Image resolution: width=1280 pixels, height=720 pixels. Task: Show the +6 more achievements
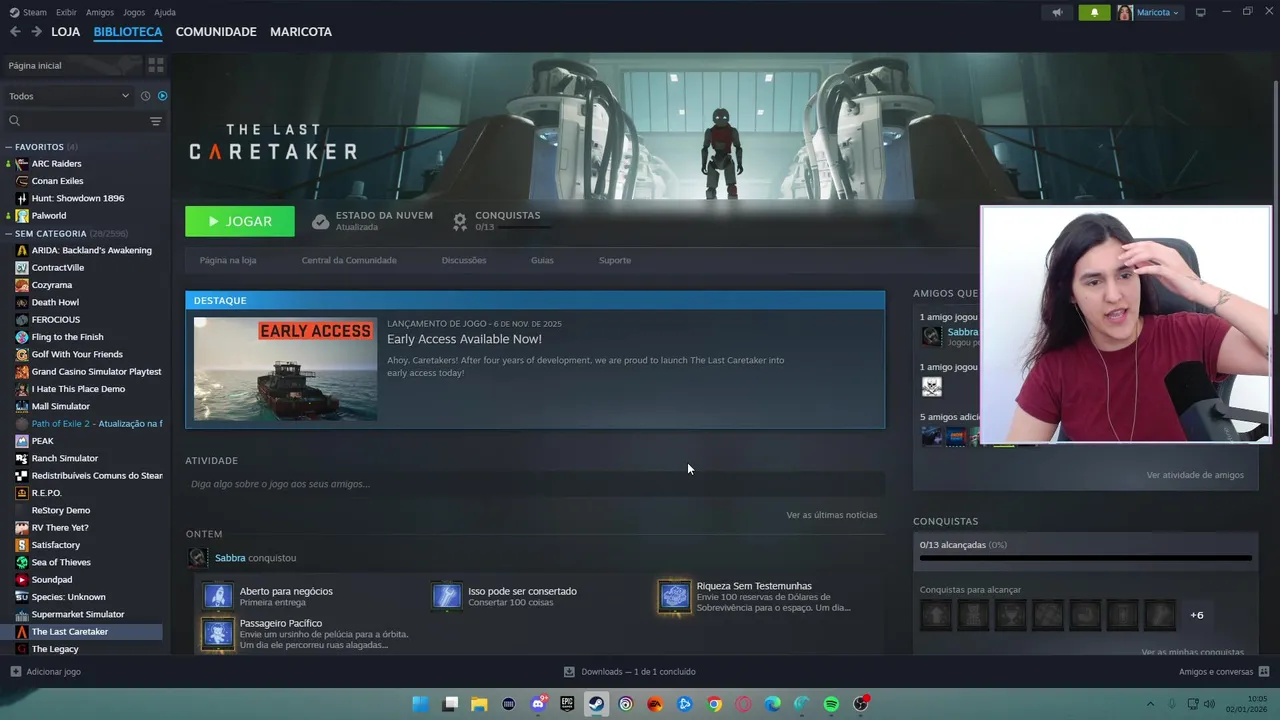pos(1197,615)
